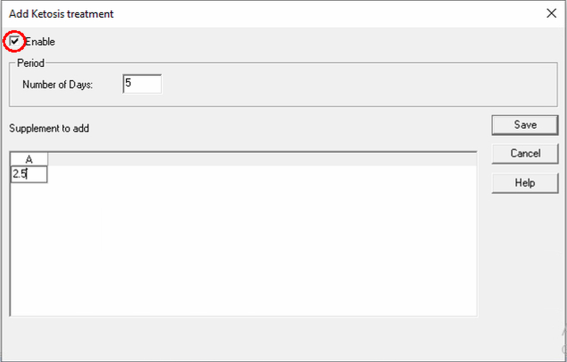Image resolution: width=567 pixels, height=362 pixels.
Task: Click gray header strip beside column A
Action: coord(262,159)
